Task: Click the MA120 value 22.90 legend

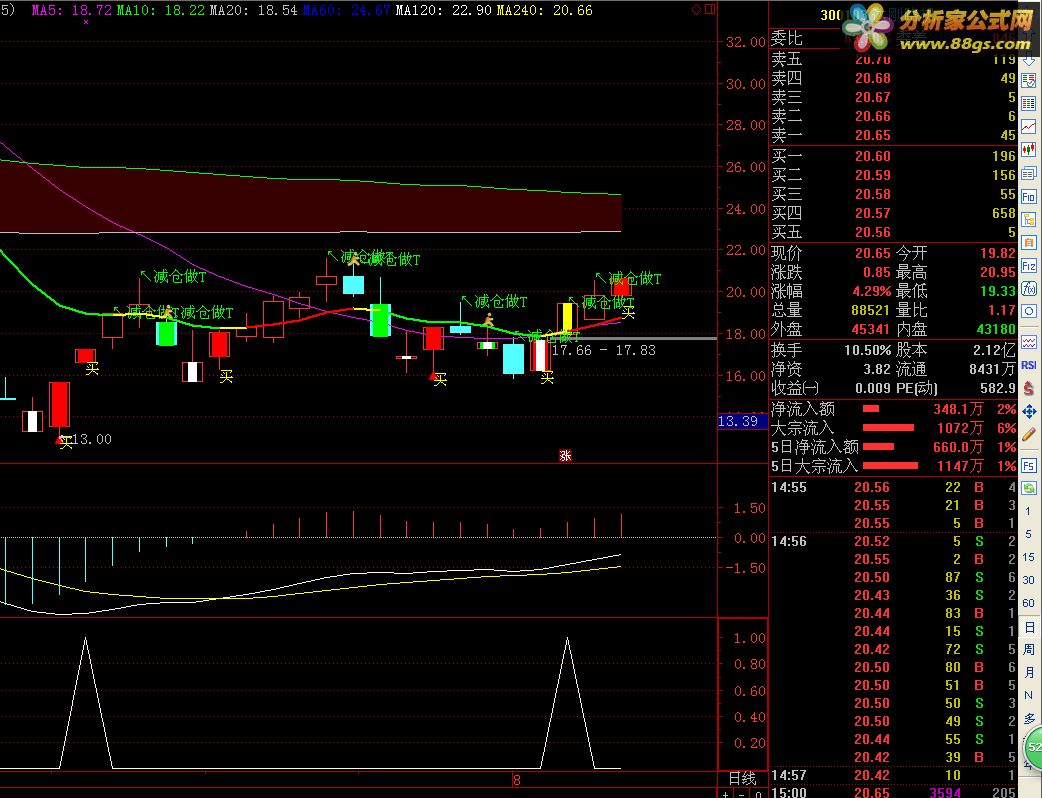Action: [x=443, y=10]
